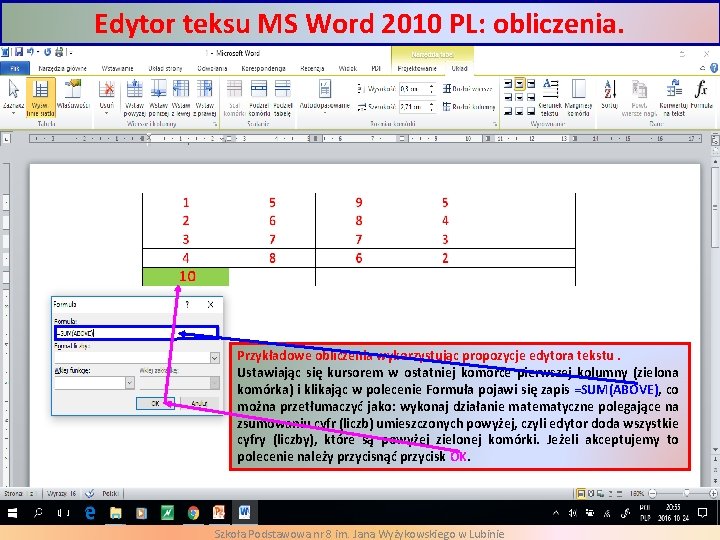The height and width of the screenshot is (540, 720).
Task: Click green table cell showing 10
Action: (186, 276)
